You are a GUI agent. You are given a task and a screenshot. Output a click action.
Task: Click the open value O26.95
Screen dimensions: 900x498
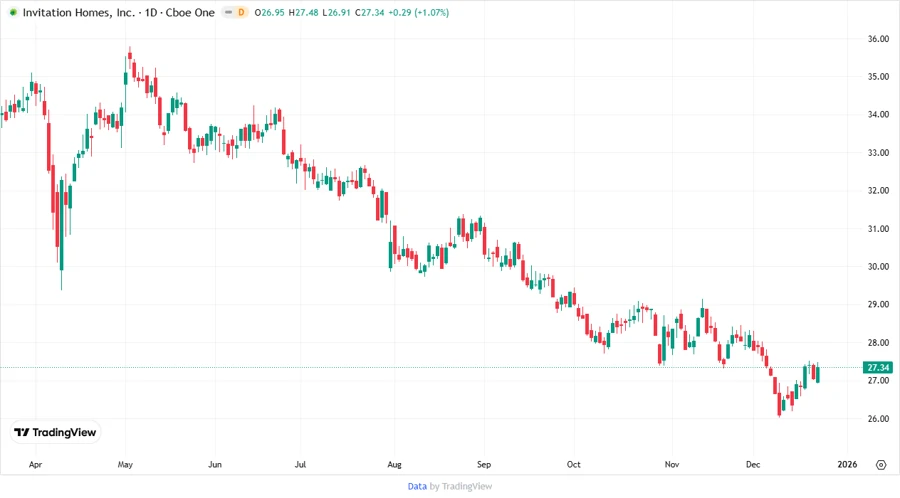[269, 12]
